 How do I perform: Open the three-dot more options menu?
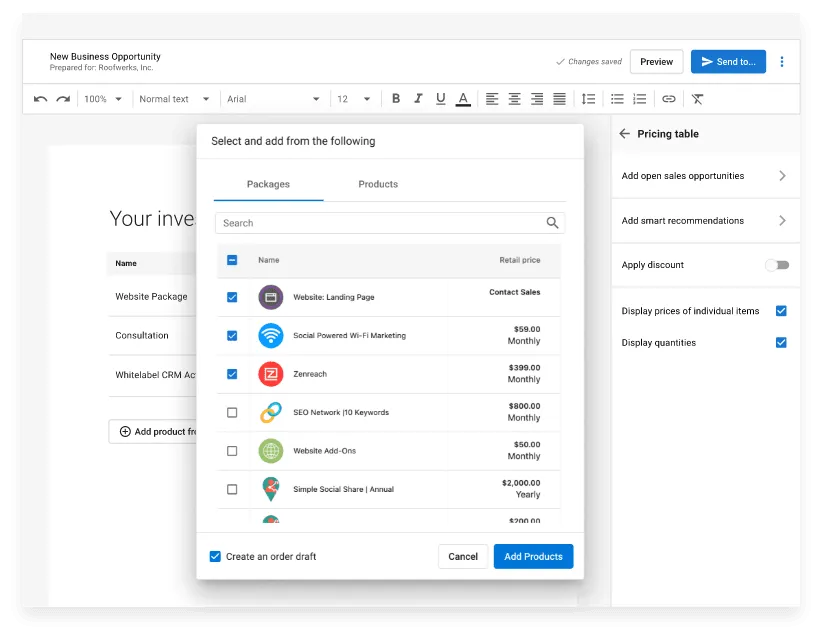pyautogui.click(x=782, y=62)
